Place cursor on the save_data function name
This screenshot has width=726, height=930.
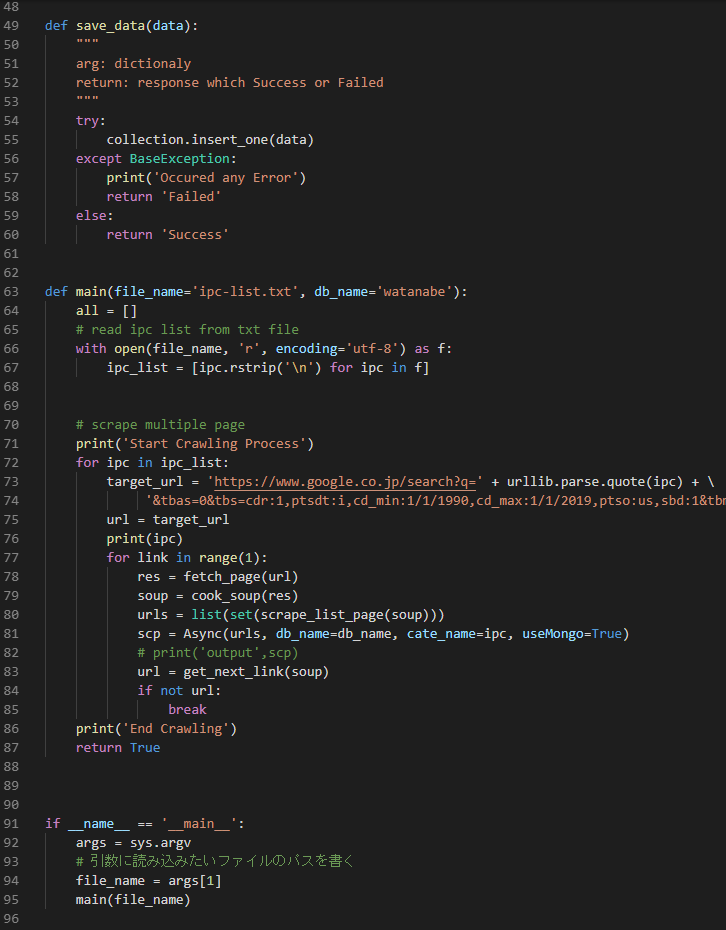110,25
